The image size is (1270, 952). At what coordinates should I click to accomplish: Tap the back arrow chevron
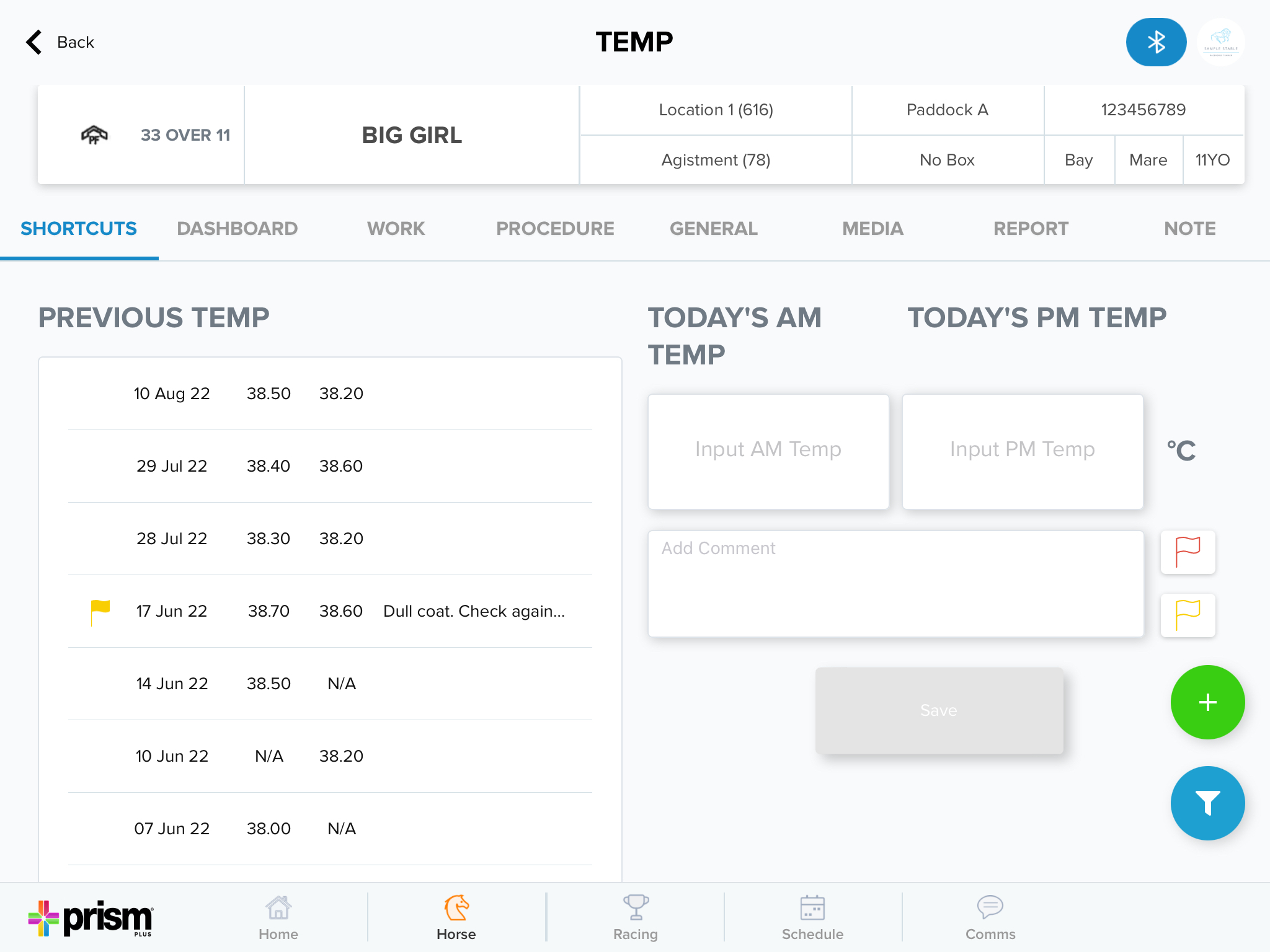(34, 42)
